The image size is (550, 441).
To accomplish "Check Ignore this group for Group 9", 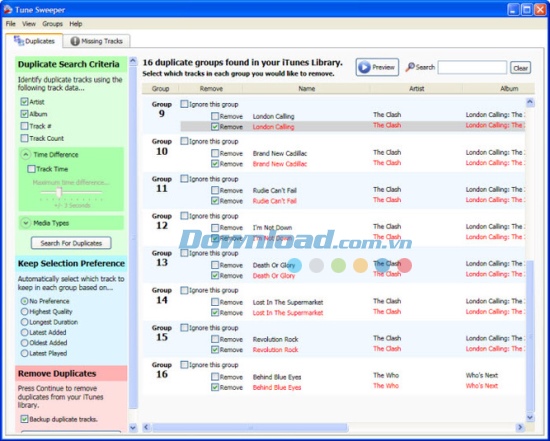I will click(x=184, y=104).
